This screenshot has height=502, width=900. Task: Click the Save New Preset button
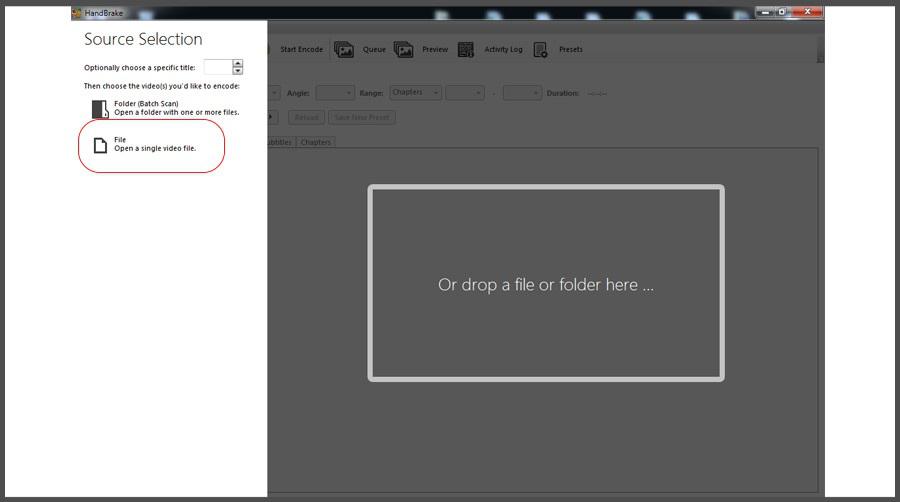point(362,118)
